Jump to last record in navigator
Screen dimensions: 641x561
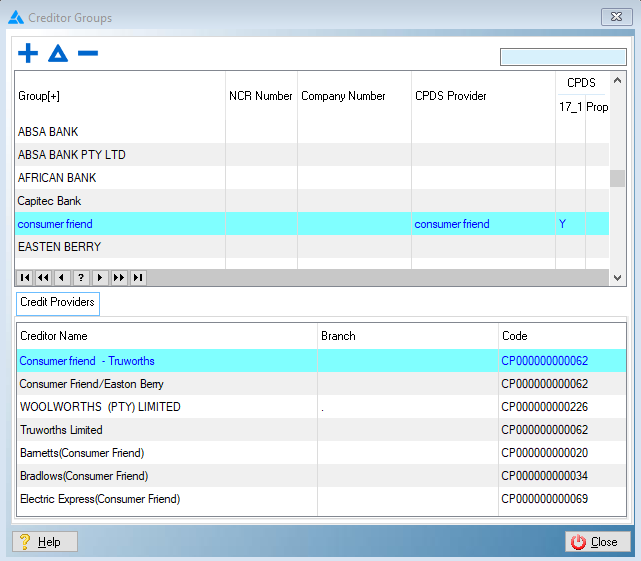click(x=138, y=277)
